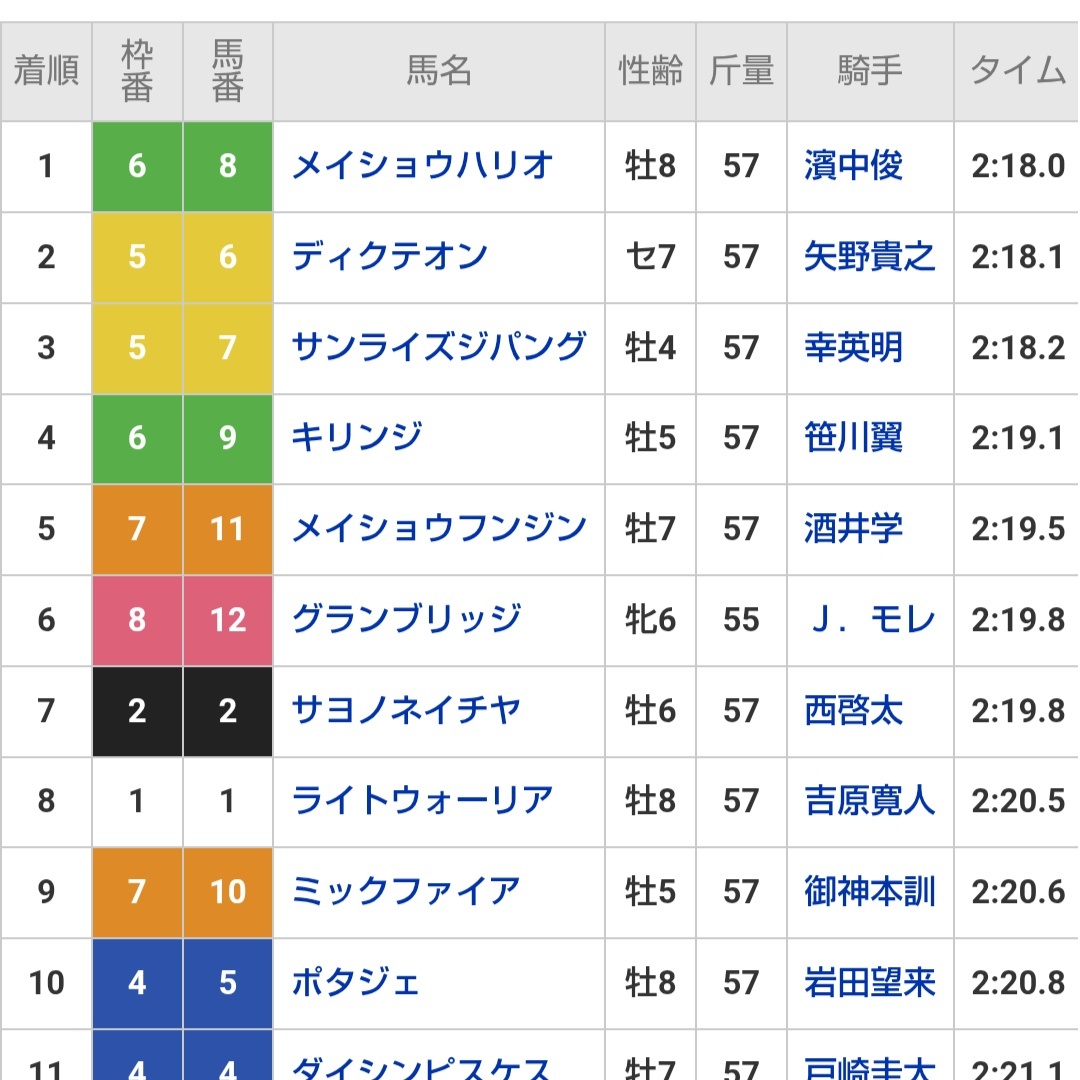
Task: Open horse ミックファイア link
Action: tap(406, 891)
